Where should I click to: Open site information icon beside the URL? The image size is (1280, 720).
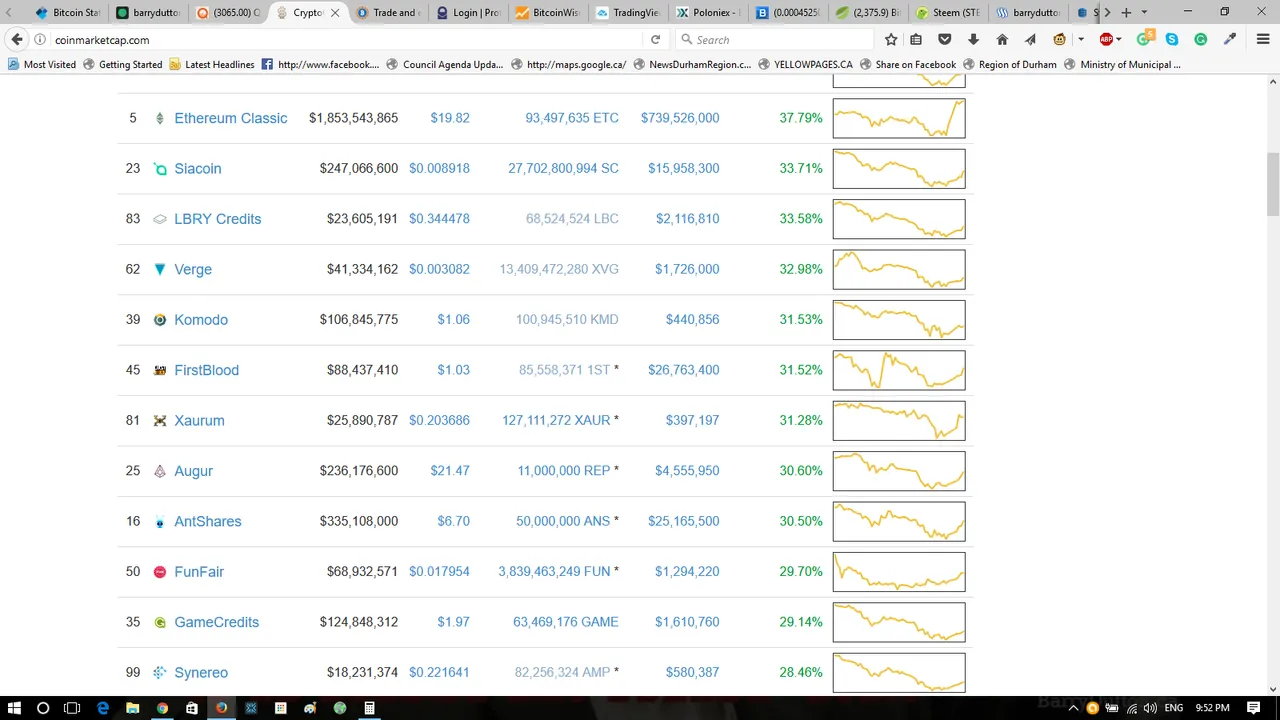(40, 40)
